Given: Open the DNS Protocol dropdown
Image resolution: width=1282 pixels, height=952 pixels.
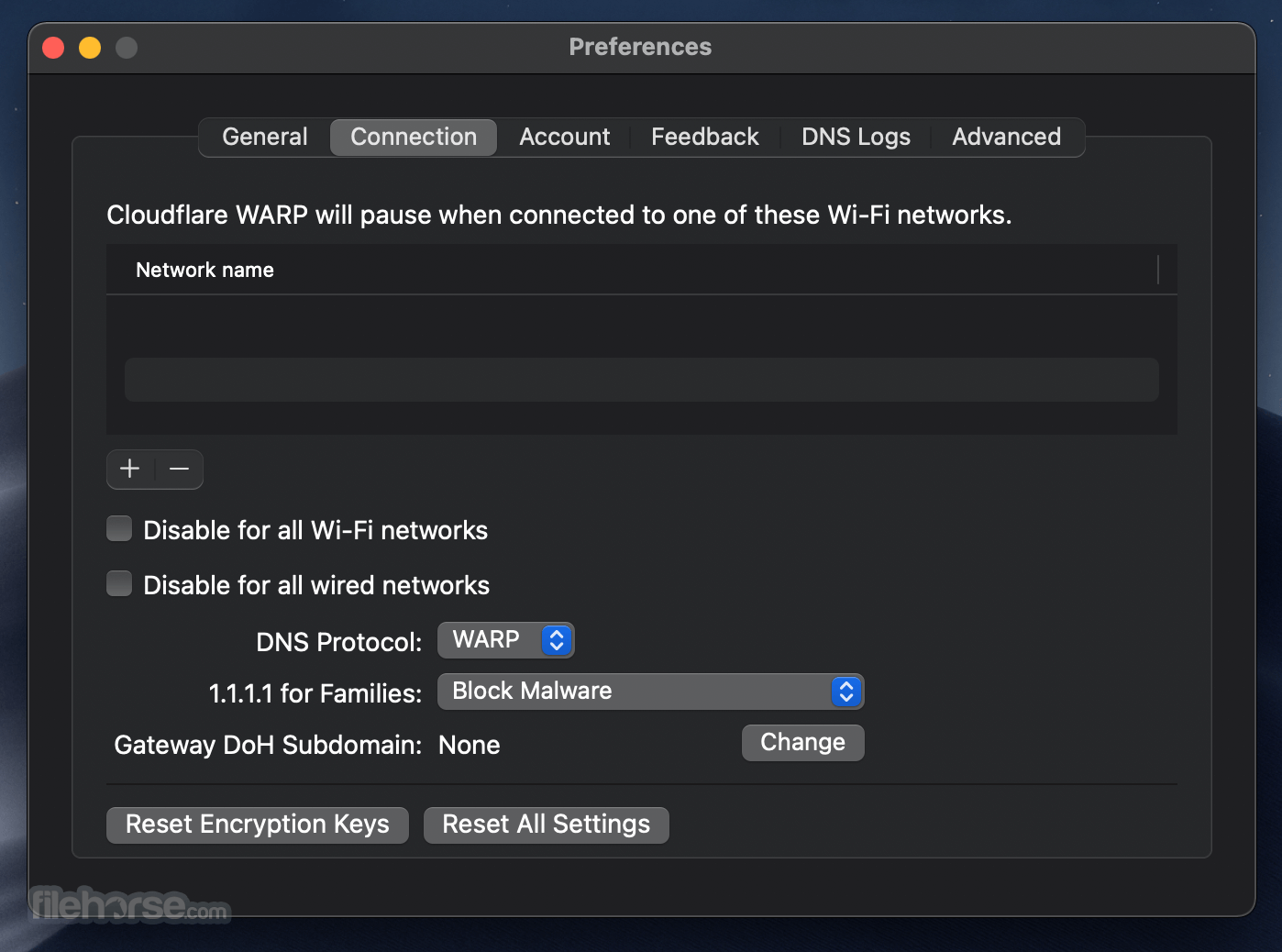Looking at the screenshot, I should click(x=506, y=640).
